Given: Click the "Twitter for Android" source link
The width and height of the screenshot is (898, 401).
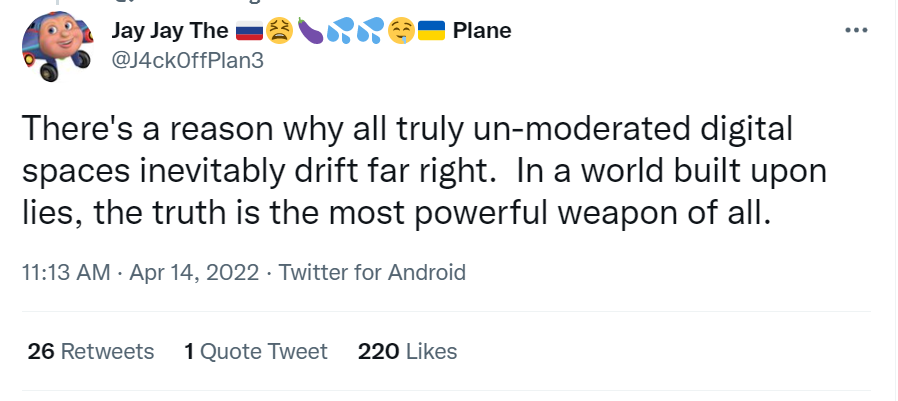Looking at the screenshot, I should (372, 272).
